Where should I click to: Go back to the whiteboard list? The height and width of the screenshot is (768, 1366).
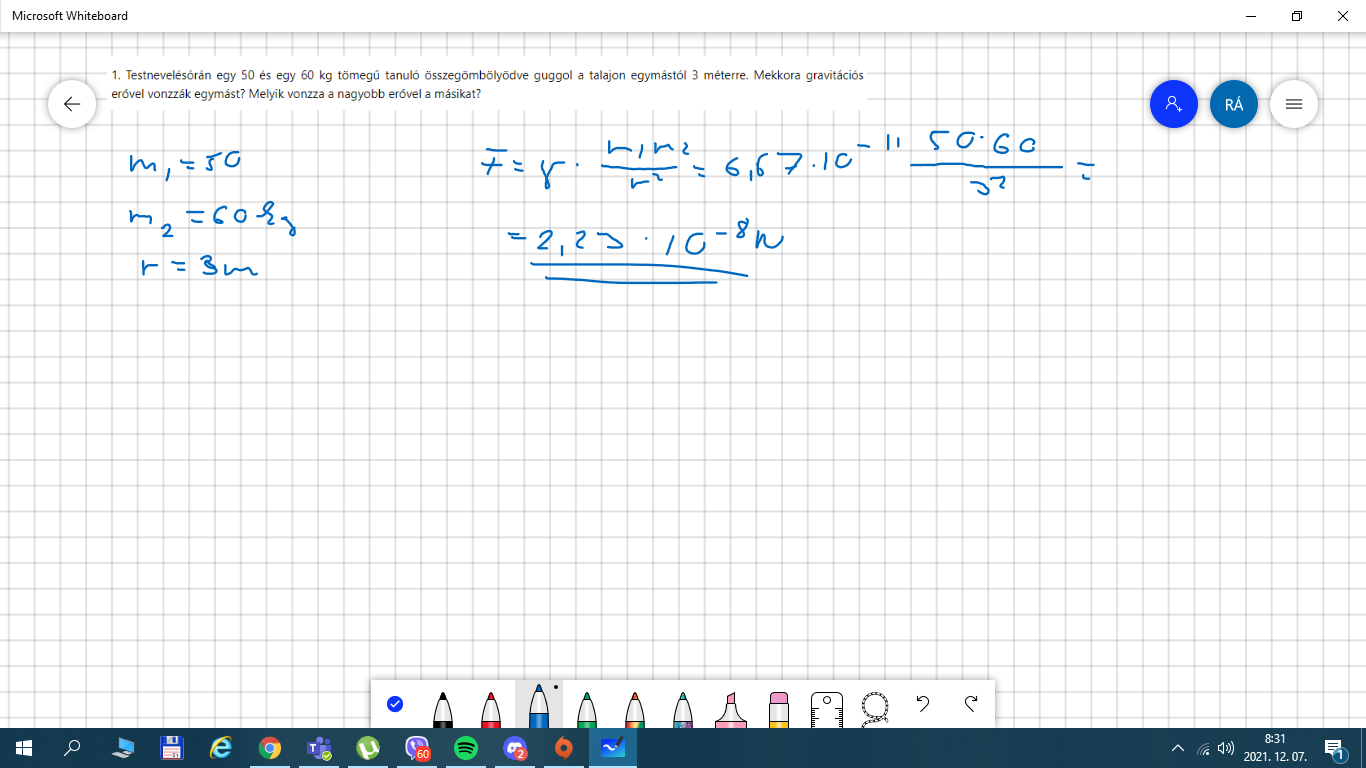72,104
